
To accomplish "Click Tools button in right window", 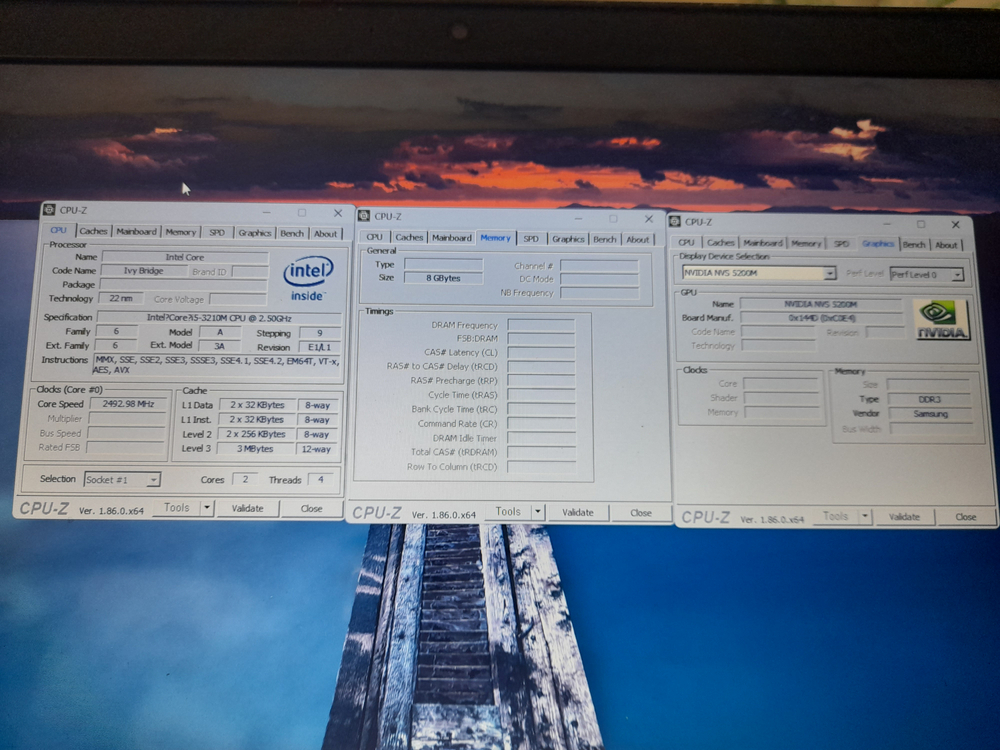I will click(x=835, y=516).
